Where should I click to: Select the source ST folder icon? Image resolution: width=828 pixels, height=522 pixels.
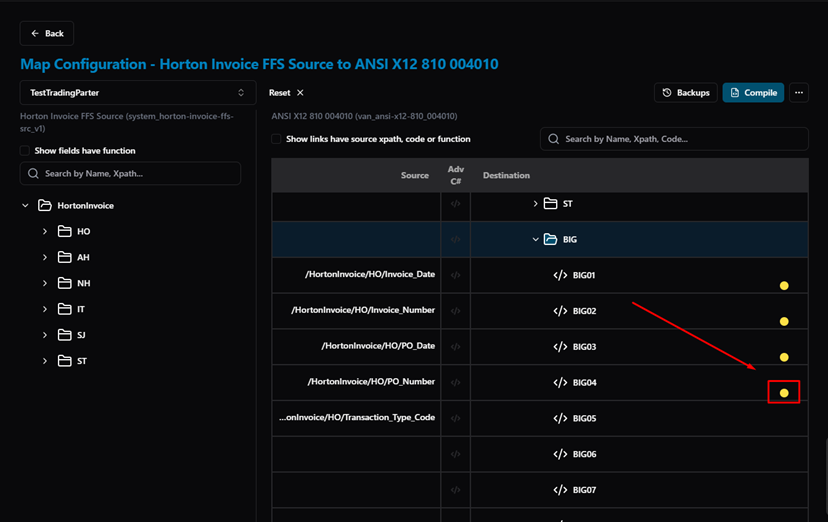point(64,360)
